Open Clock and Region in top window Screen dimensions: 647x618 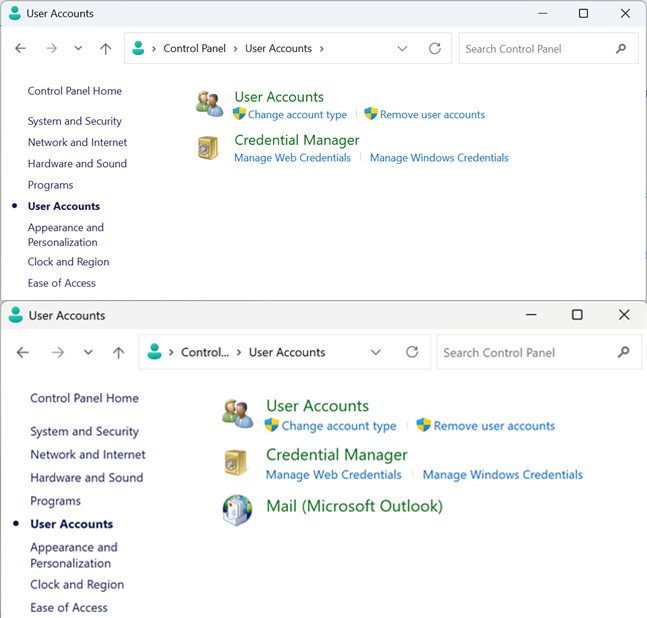tap(68, 262)
